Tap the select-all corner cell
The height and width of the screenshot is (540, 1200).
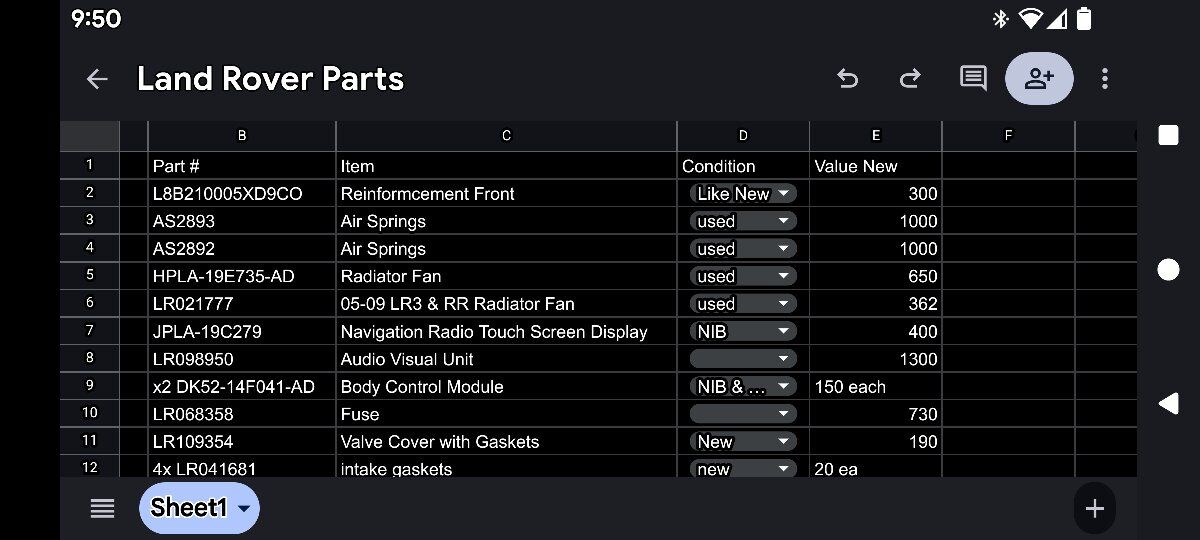90,136
